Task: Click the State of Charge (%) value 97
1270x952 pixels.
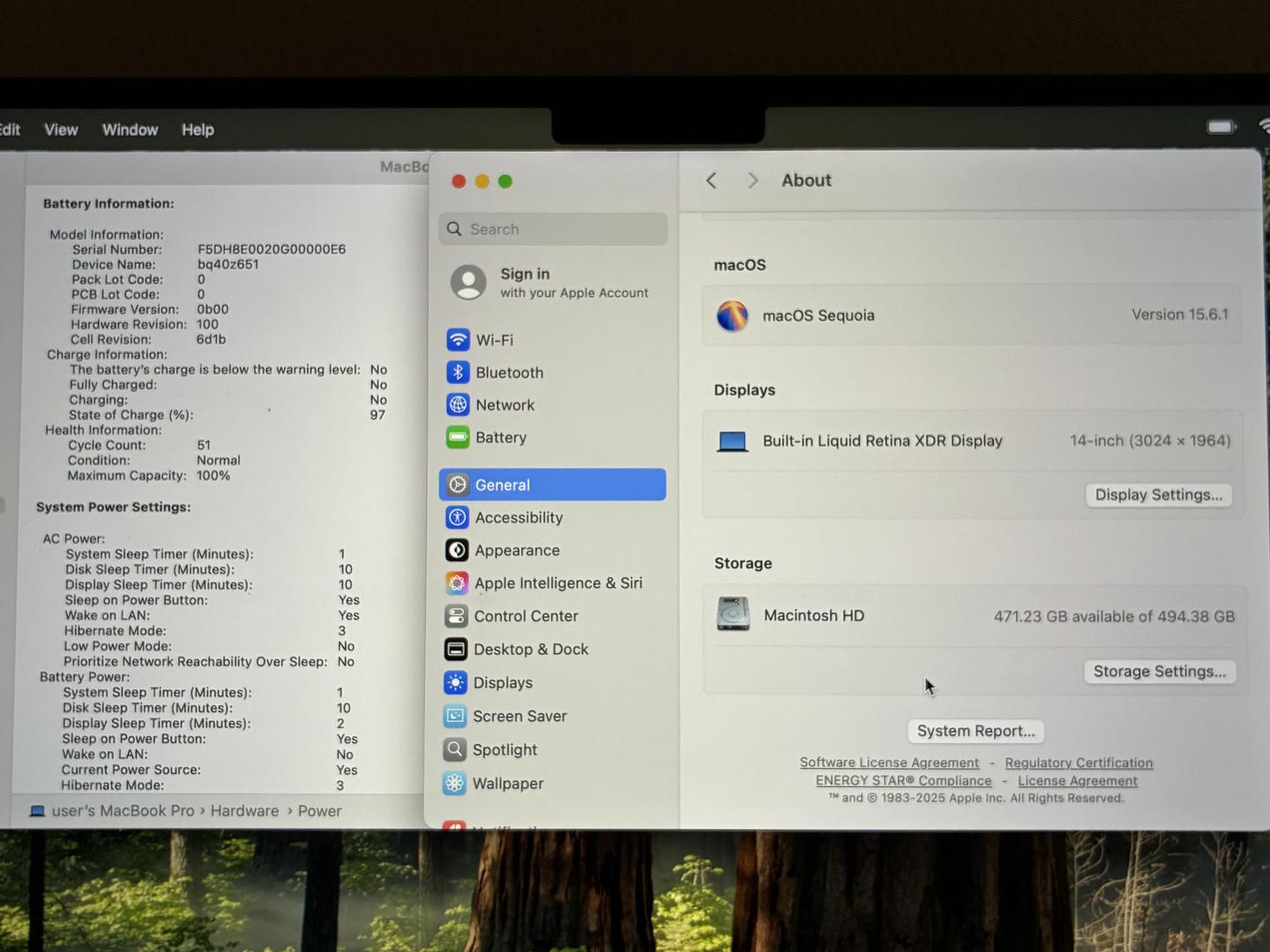Action: 377,415
